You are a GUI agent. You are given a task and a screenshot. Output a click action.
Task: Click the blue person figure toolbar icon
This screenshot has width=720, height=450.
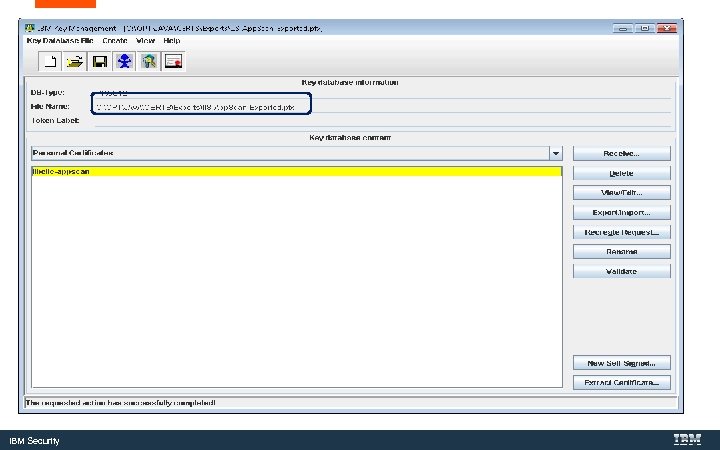[x=124, y=61]
